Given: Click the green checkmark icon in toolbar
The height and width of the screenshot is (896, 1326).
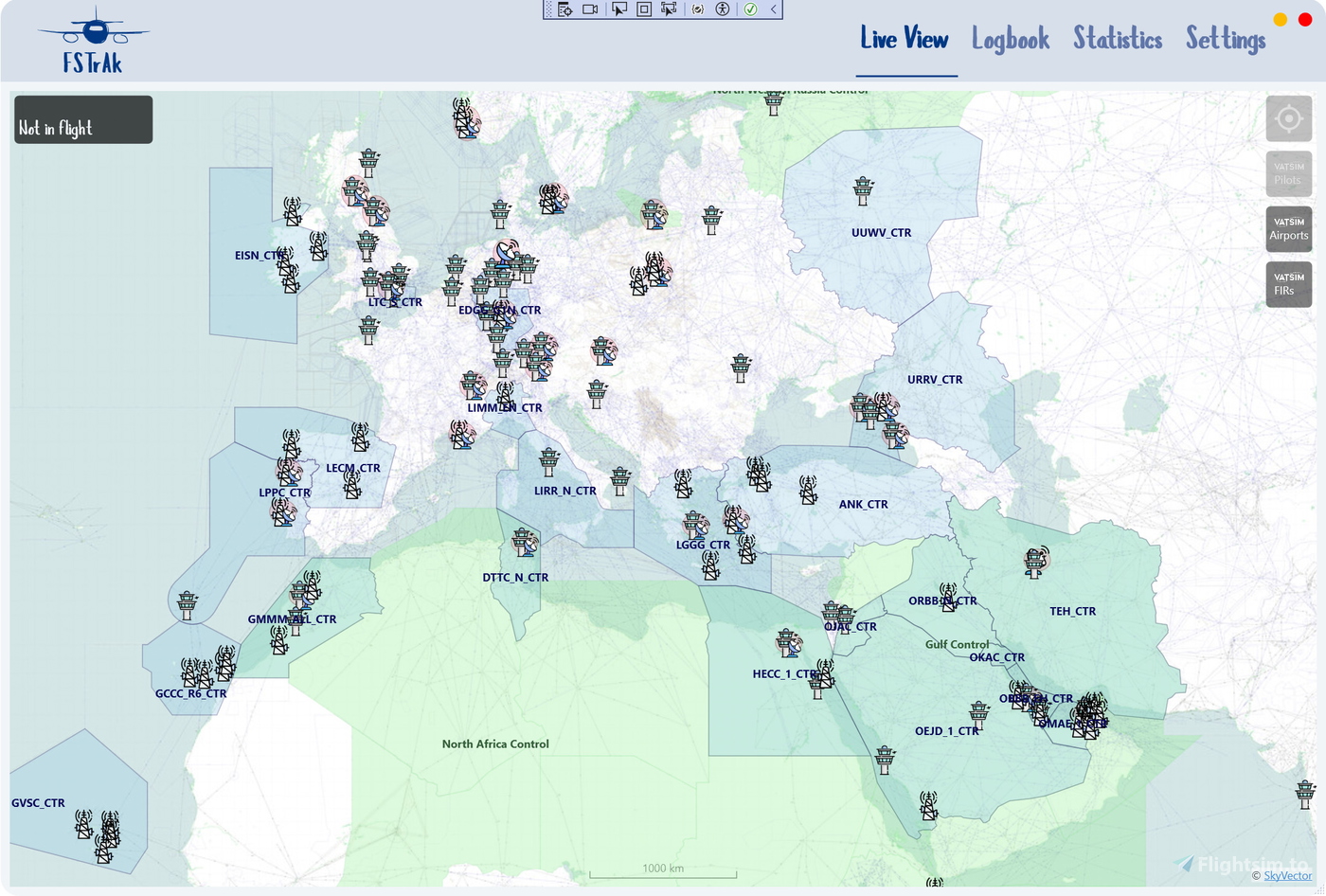Looking at the screenshot, I should point(750,9).
